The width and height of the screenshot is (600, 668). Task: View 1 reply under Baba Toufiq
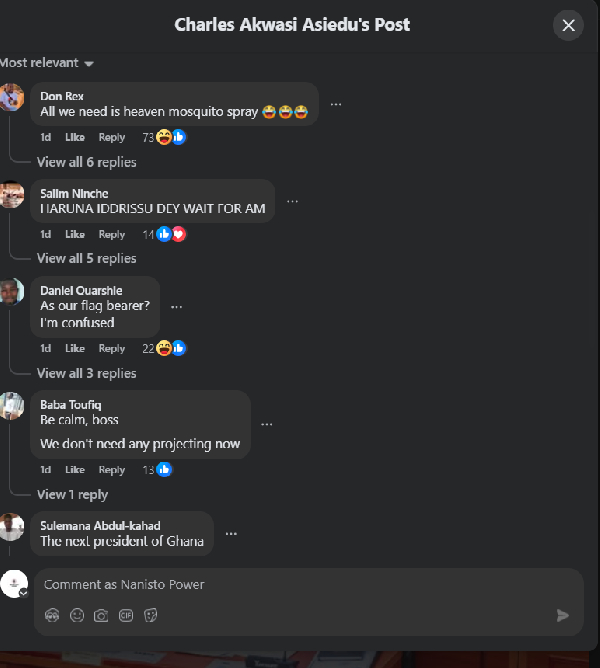(x=72, y=494)
